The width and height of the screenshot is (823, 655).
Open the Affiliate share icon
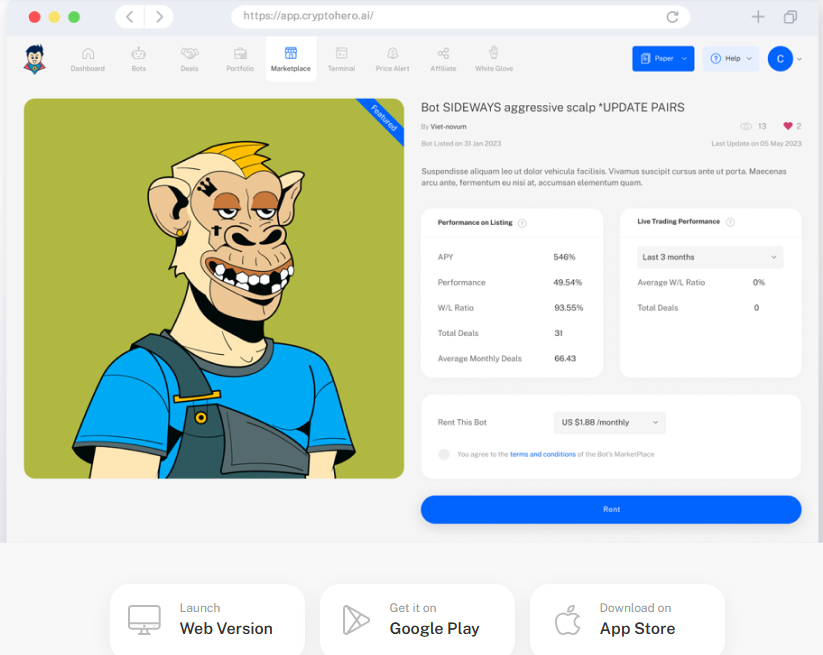pyautogui.click(x=443, y=54)
